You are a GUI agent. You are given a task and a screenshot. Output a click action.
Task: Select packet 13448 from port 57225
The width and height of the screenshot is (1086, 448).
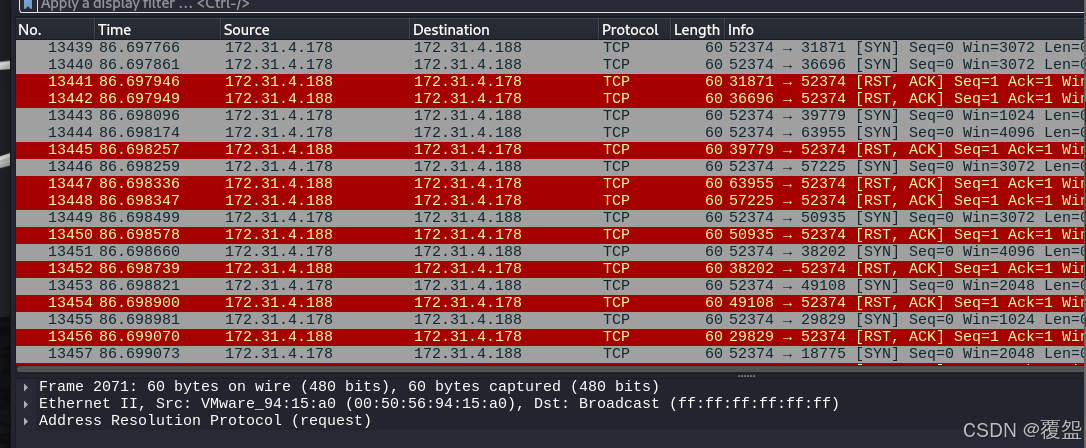click(x=400, y=200)
